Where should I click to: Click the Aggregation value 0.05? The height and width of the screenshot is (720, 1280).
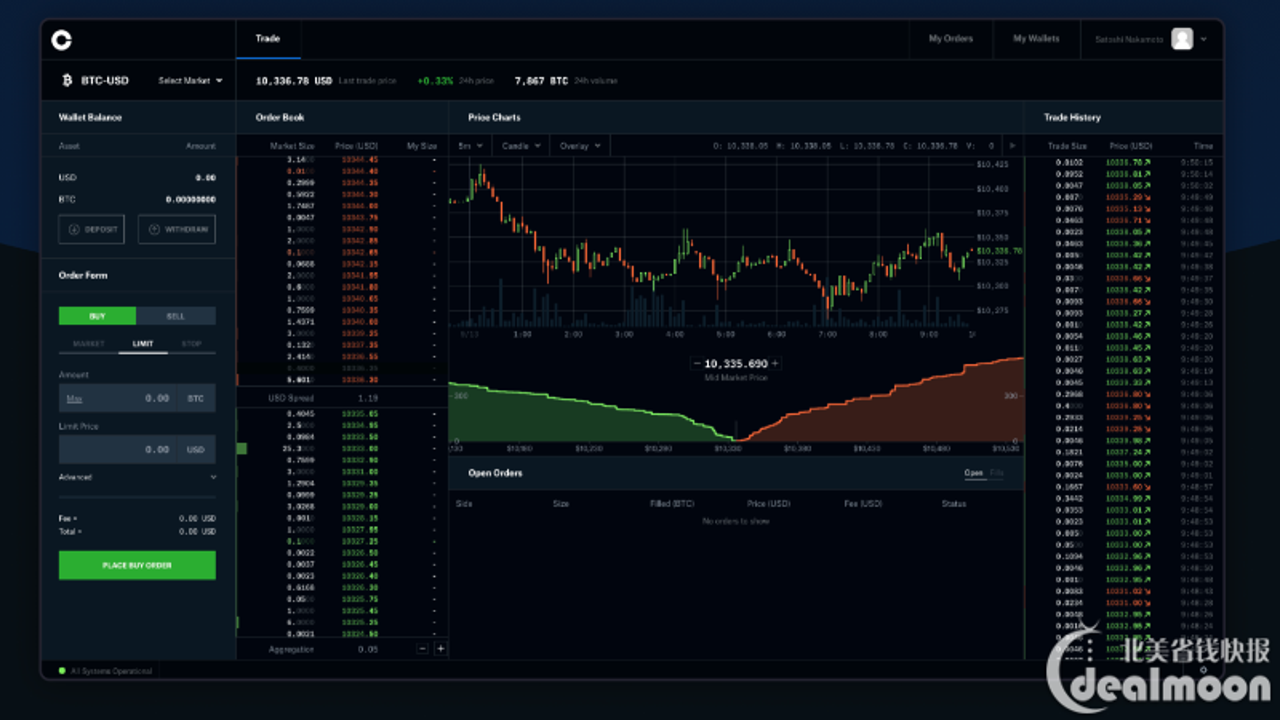click(x=368, y=649)
